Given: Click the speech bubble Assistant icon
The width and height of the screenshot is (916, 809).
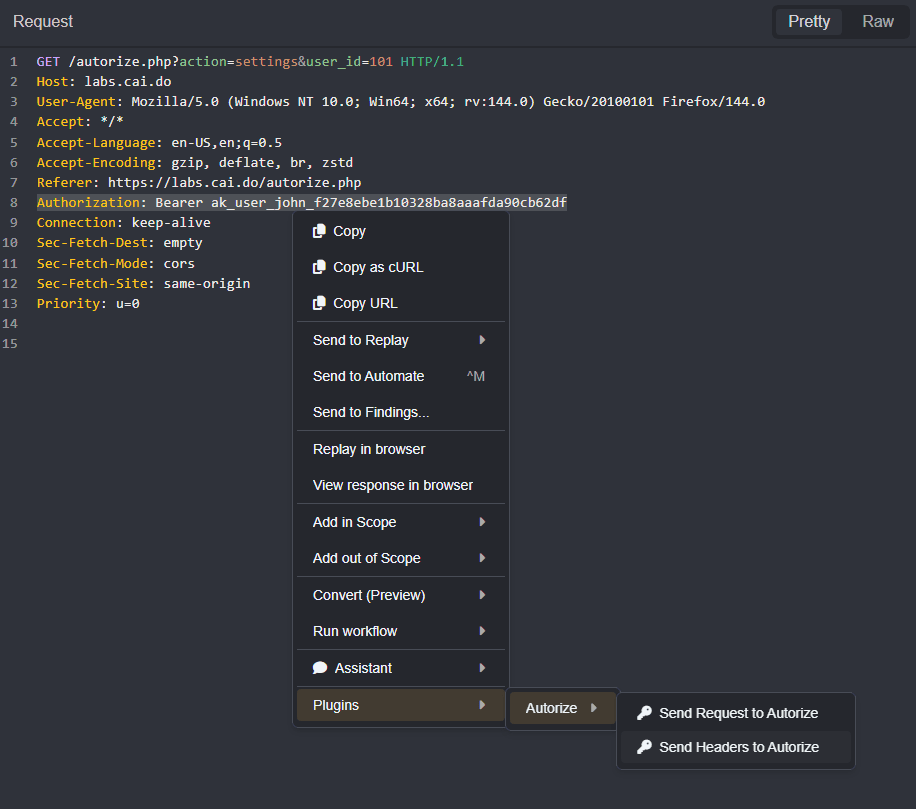Looking at the screenshot, I should [x=320, y=668].
